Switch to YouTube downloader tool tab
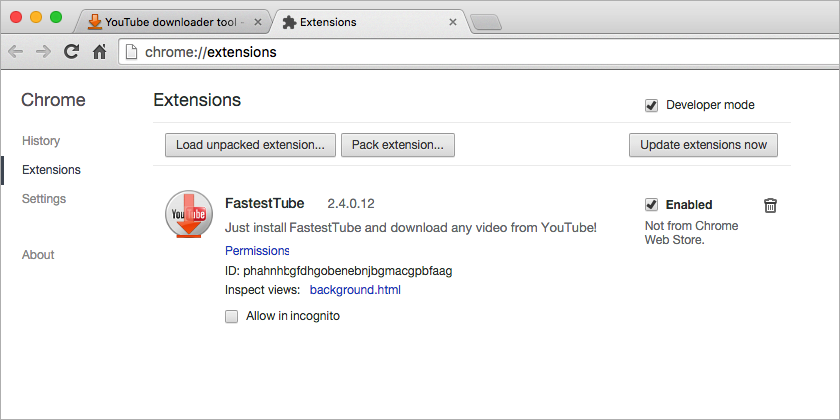This screenshot has height=420, width=840. click(174, 22)
